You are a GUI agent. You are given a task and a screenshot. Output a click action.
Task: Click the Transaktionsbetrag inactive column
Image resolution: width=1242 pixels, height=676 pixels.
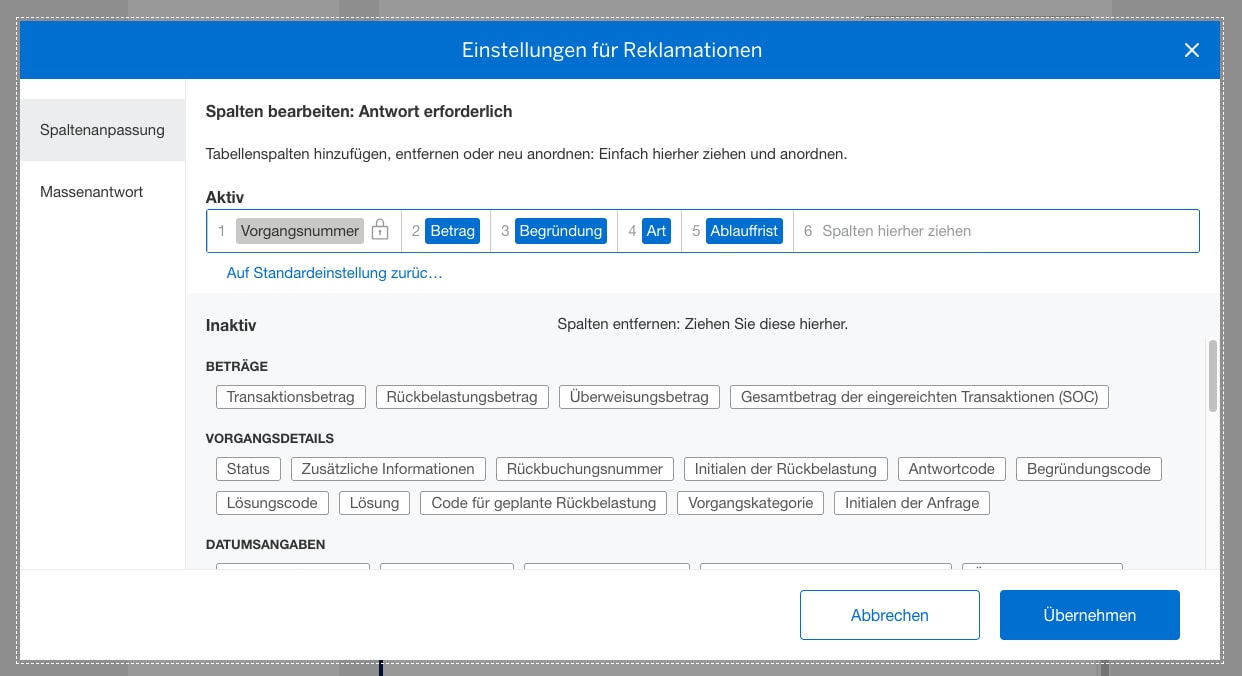pos(290,396)
